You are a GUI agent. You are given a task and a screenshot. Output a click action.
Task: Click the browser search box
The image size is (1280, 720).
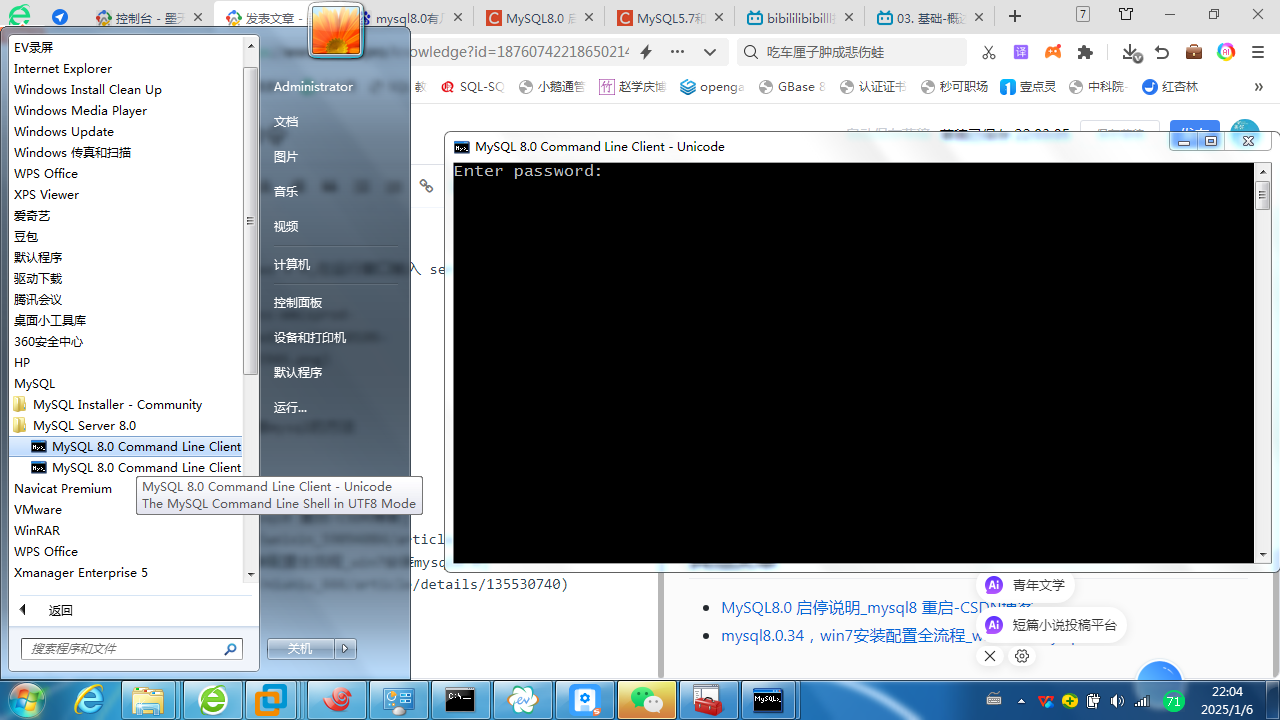(852, 52)
